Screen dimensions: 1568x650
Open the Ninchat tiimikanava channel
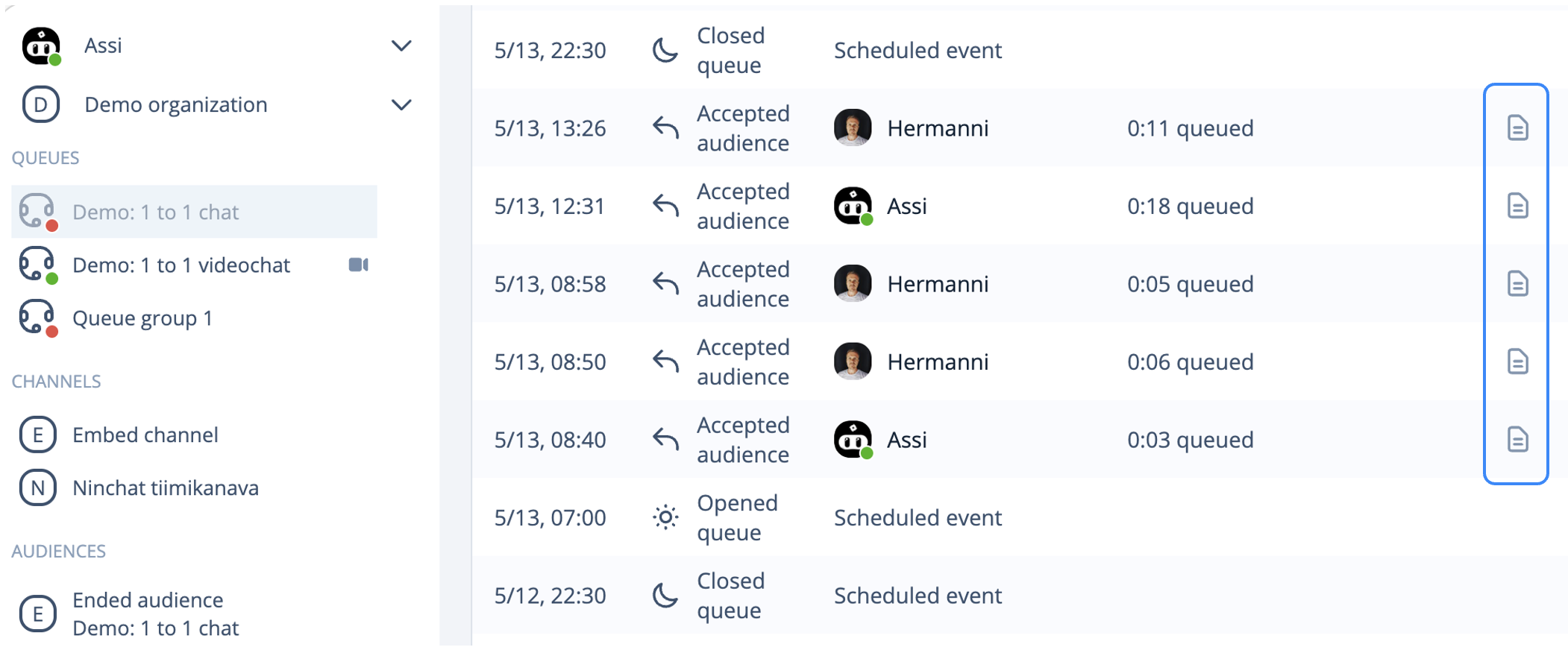tap(166, 488)
